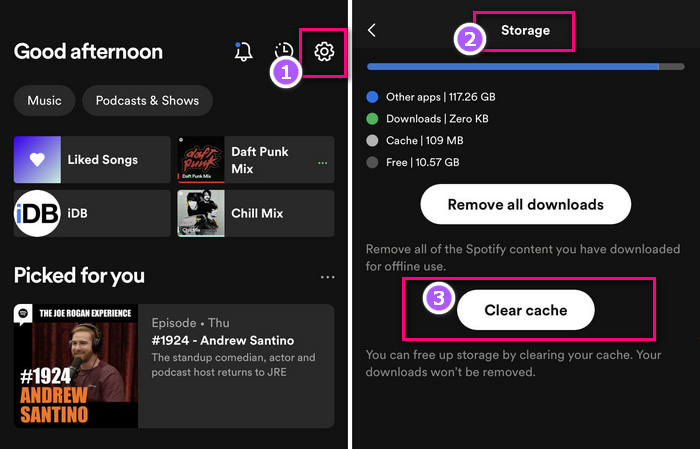
Task: Open three-dots menu beside Picked for you
Action: tap(327, 277)
